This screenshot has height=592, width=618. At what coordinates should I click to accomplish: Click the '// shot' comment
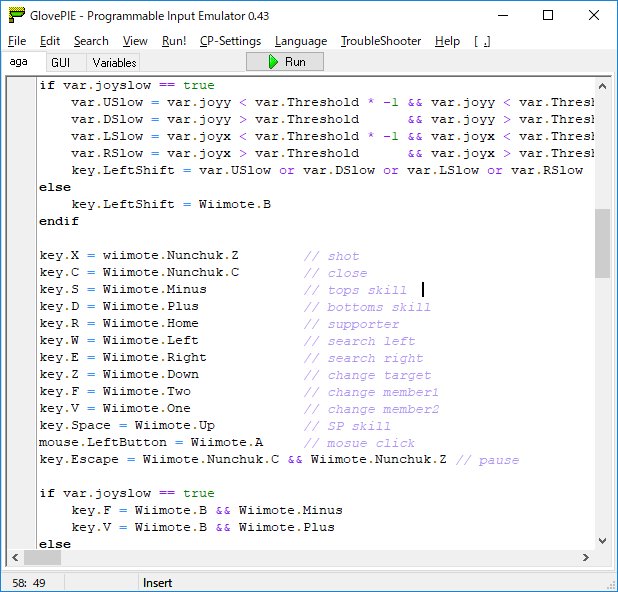(x=331, y=256)
